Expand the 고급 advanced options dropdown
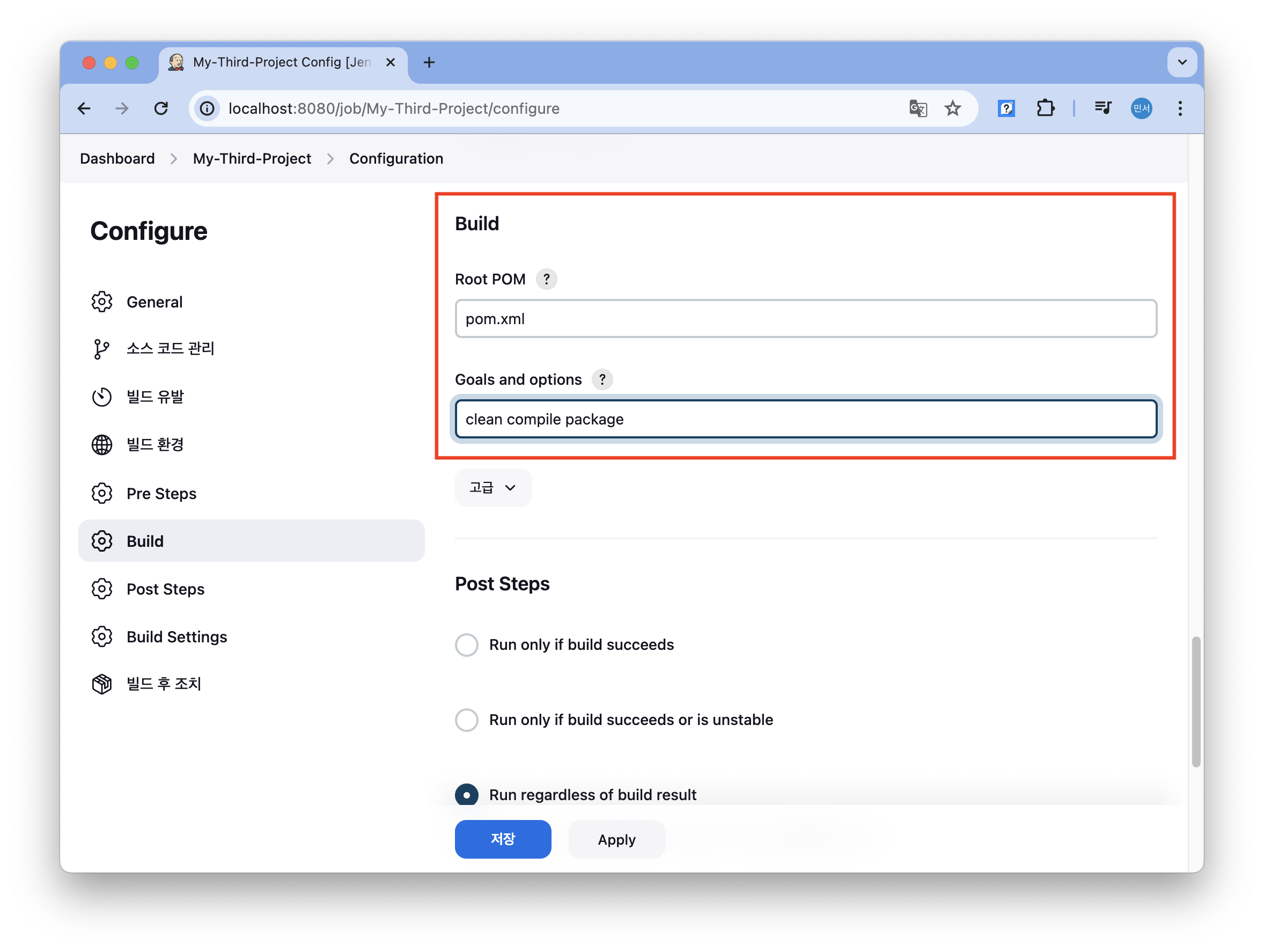The height and width of the screenshot is (952, 1264). [x=493, y=487]
